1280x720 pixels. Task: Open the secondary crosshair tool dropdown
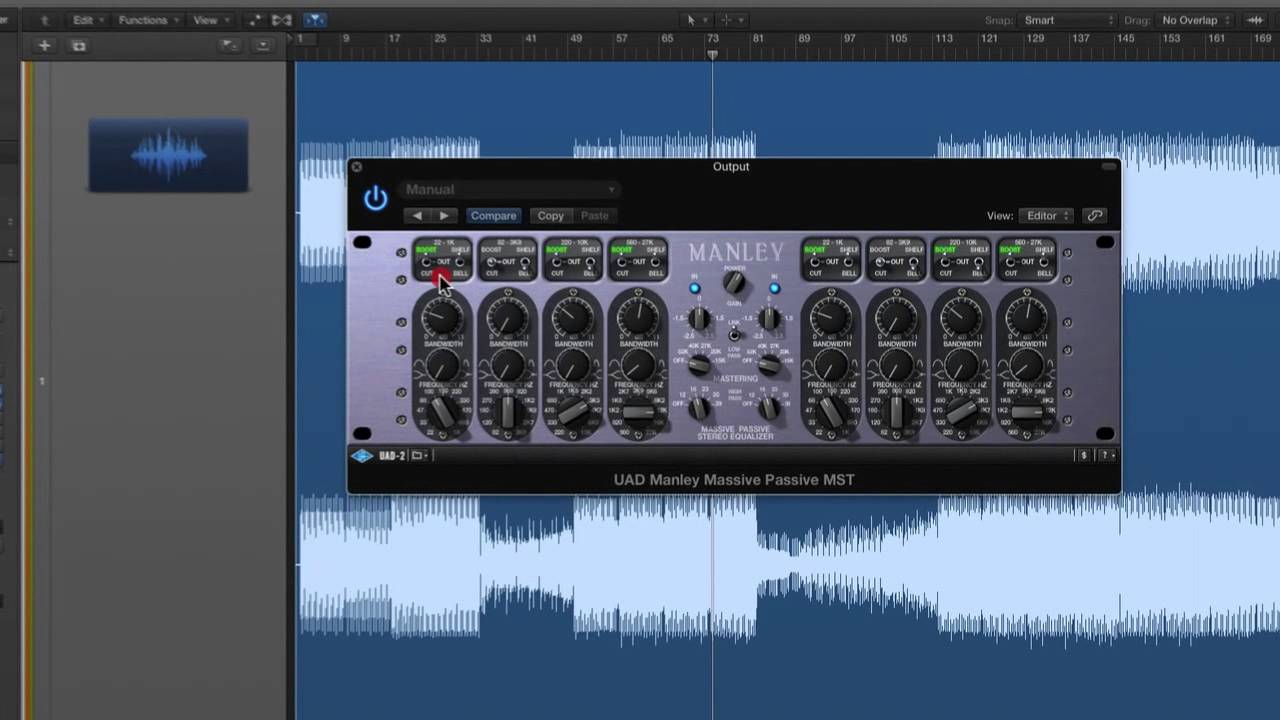[732, 20]
